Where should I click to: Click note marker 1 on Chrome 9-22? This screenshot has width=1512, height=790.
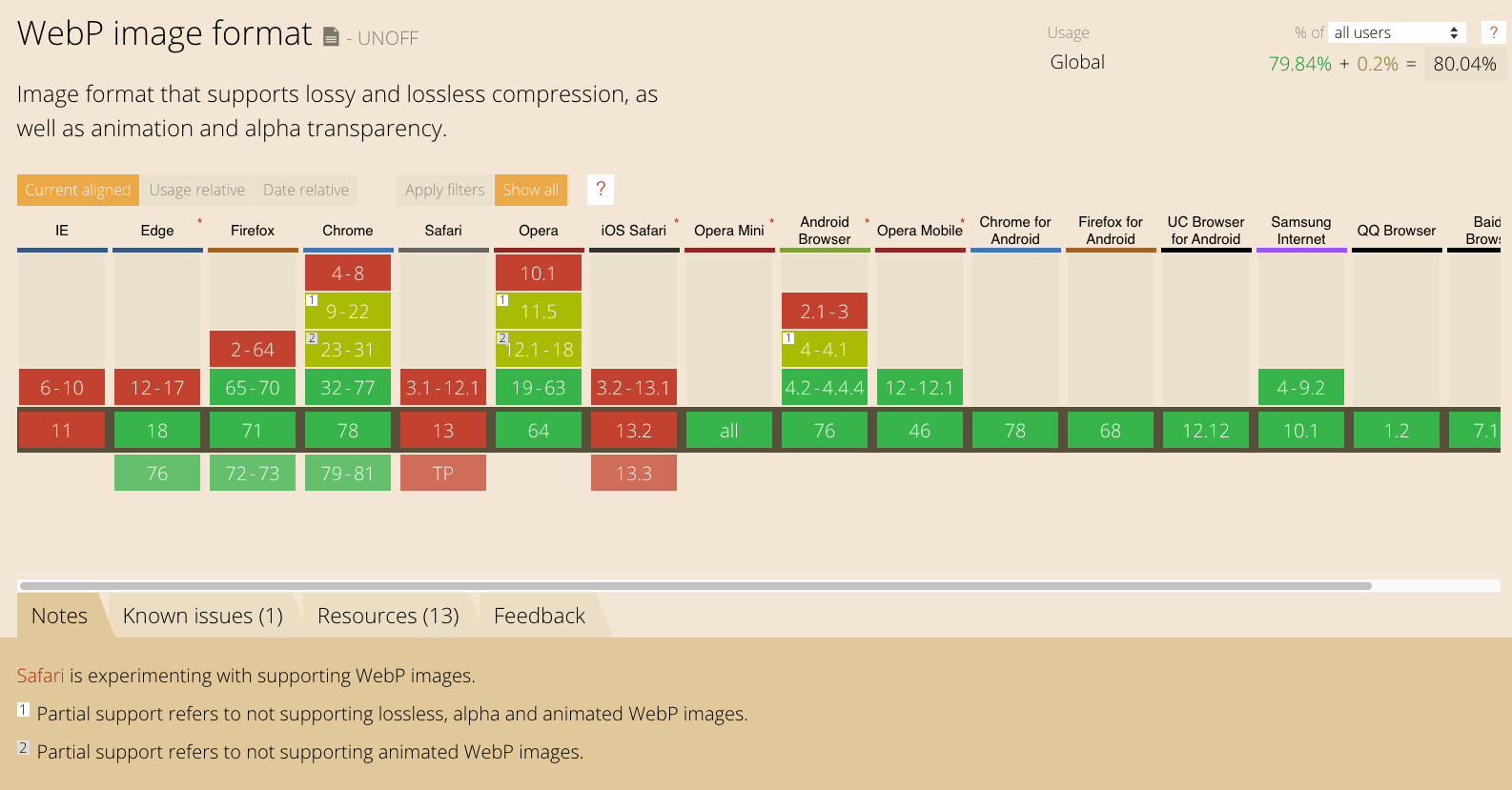(x=312, y=300)
